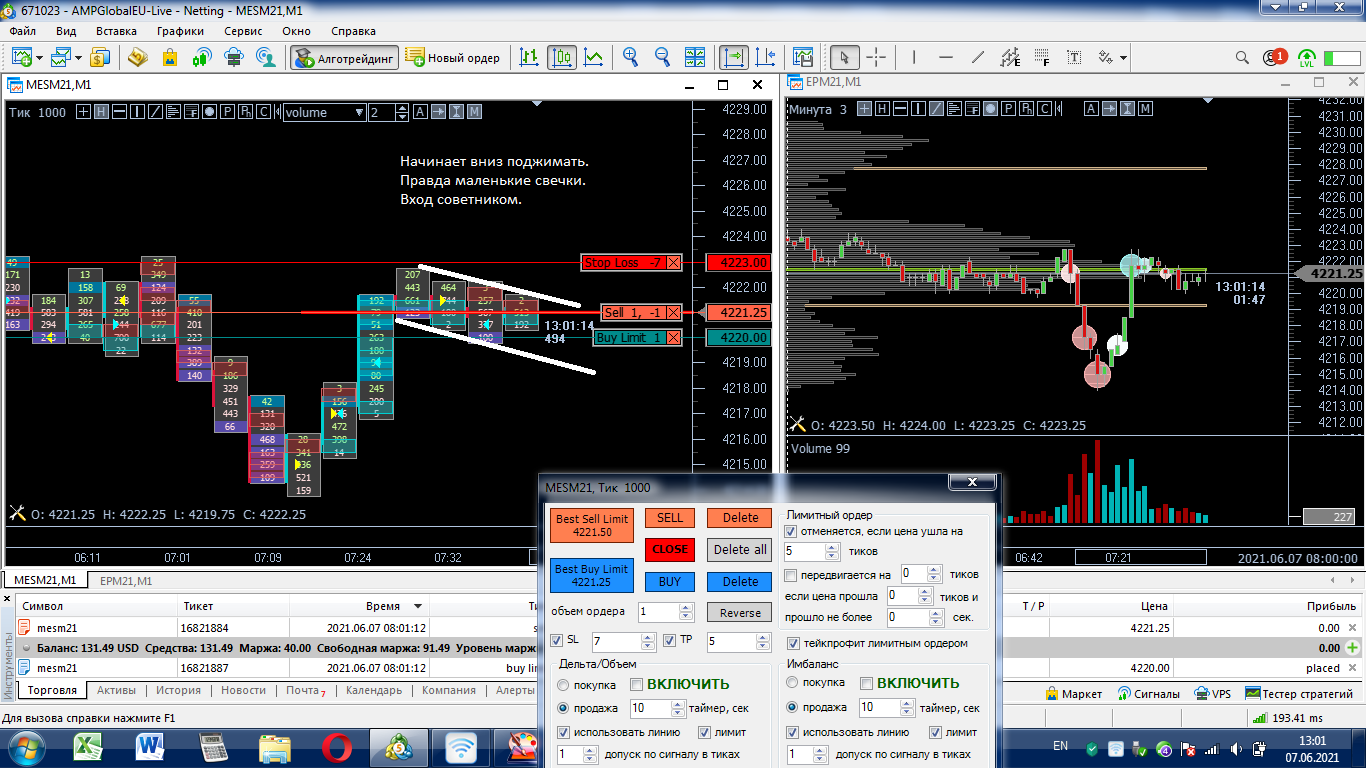Zoom in on the chart
Screen dimensions: 1366x768
click(x=631, y=57)
